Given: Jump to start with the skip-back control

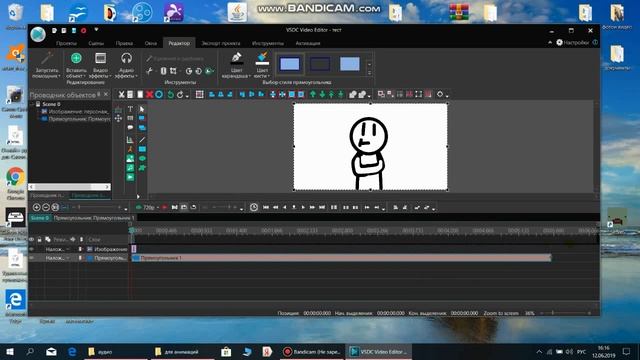Looking at the screenshot, I should point(266,207).
